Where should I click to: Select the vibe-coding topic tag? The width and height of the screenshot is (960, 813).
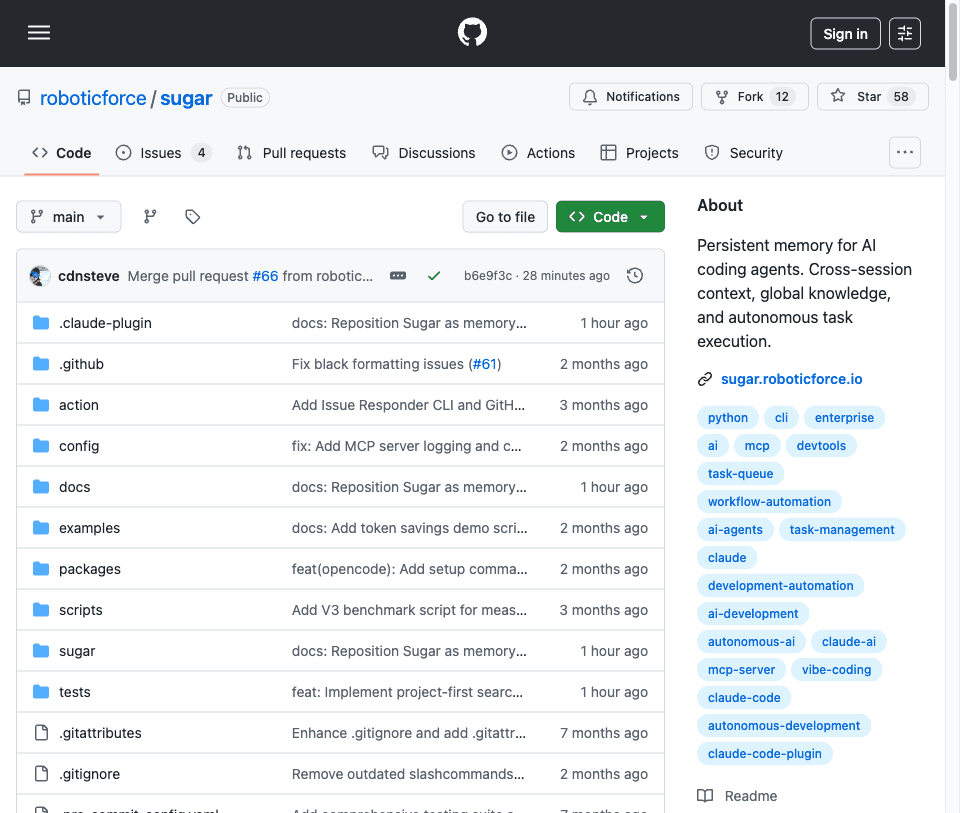click(x=836, y=670)
